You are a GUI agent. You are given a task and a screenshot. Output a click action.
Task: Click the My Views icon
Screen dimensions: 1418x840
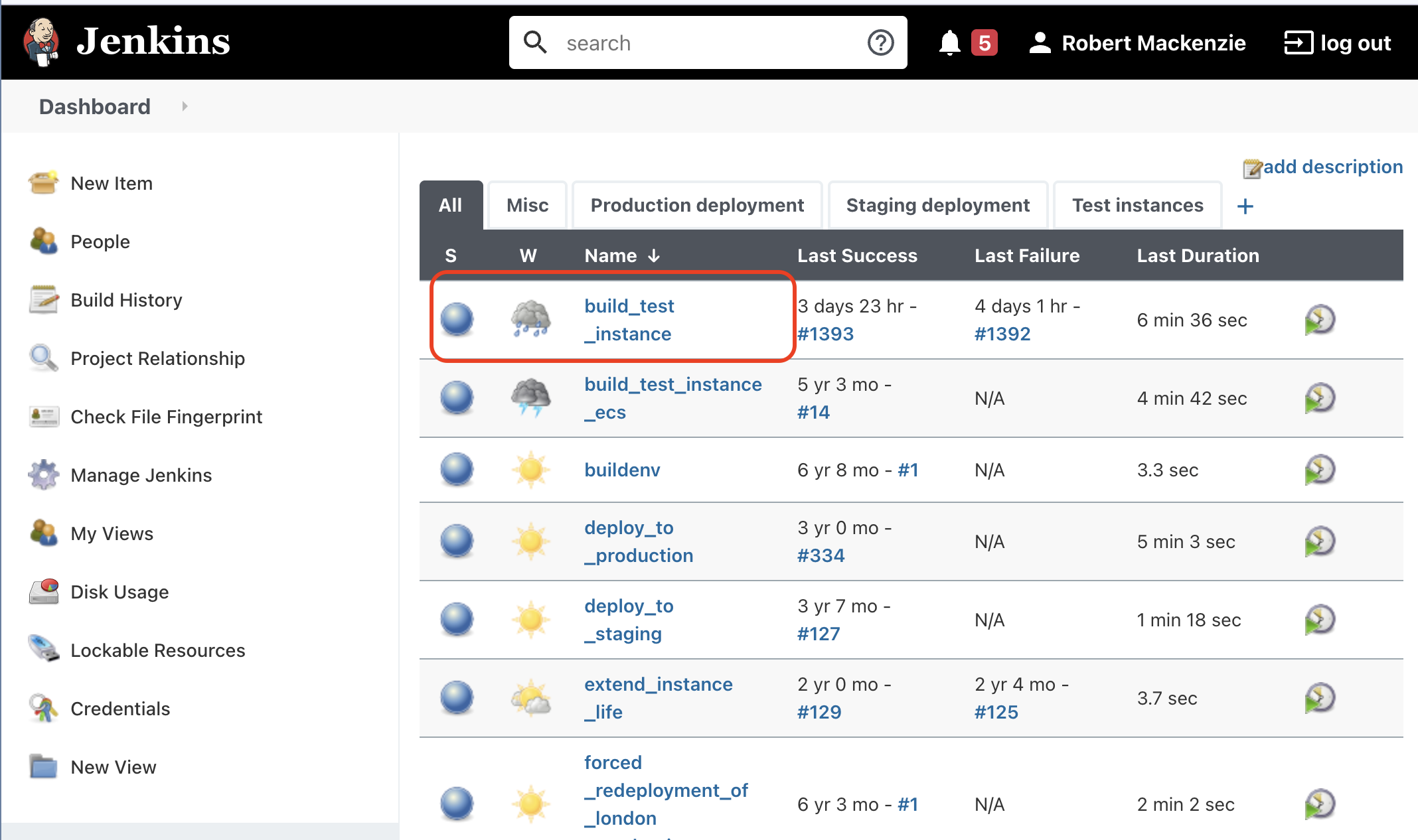[44, 533]
